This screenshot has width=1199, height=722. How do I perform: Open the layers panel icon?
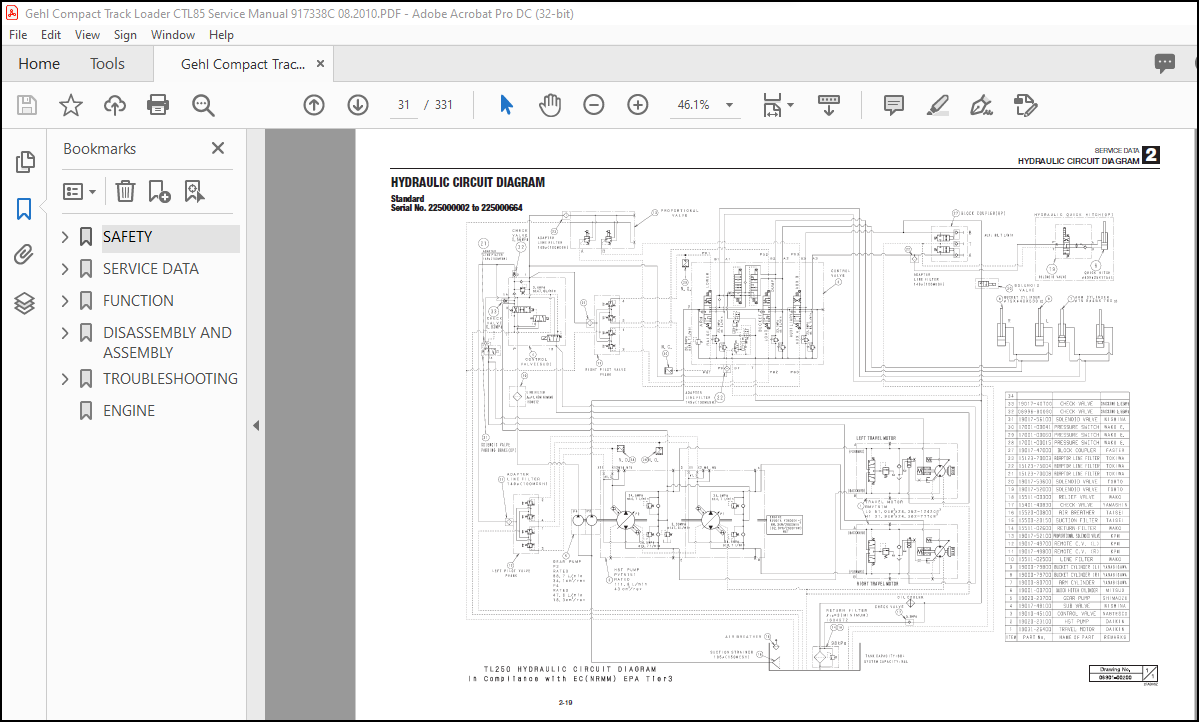[24, 304]
